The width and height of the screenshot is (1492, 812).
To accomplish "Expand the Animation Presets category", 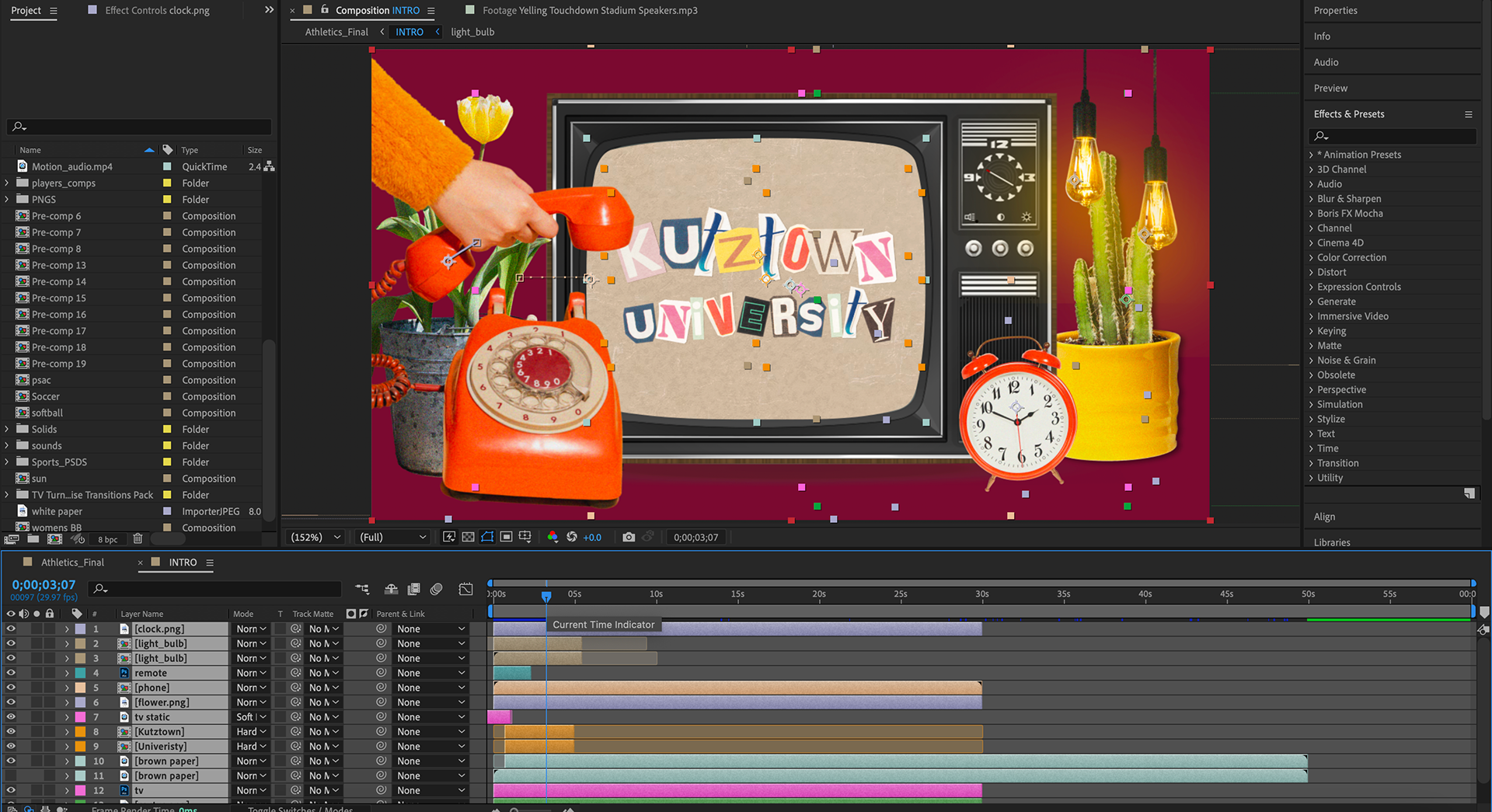I will (1311, 155).
